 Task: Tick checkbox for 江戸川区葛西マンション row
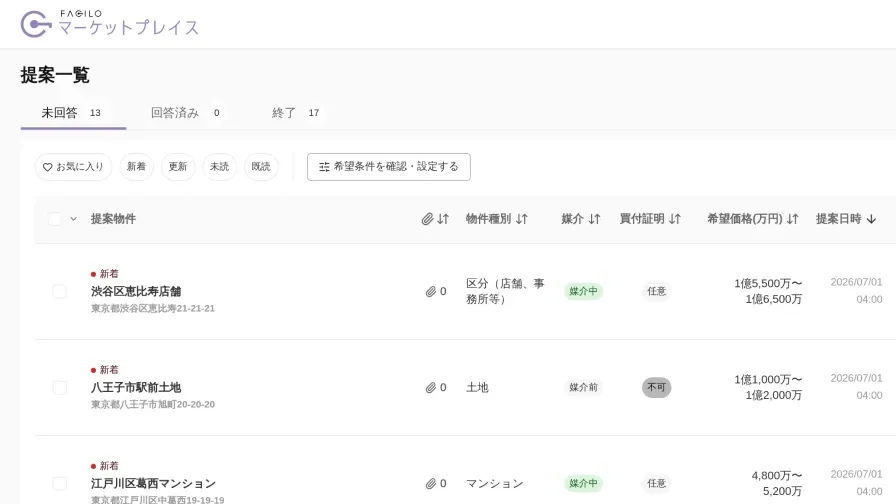click(59, 483)
